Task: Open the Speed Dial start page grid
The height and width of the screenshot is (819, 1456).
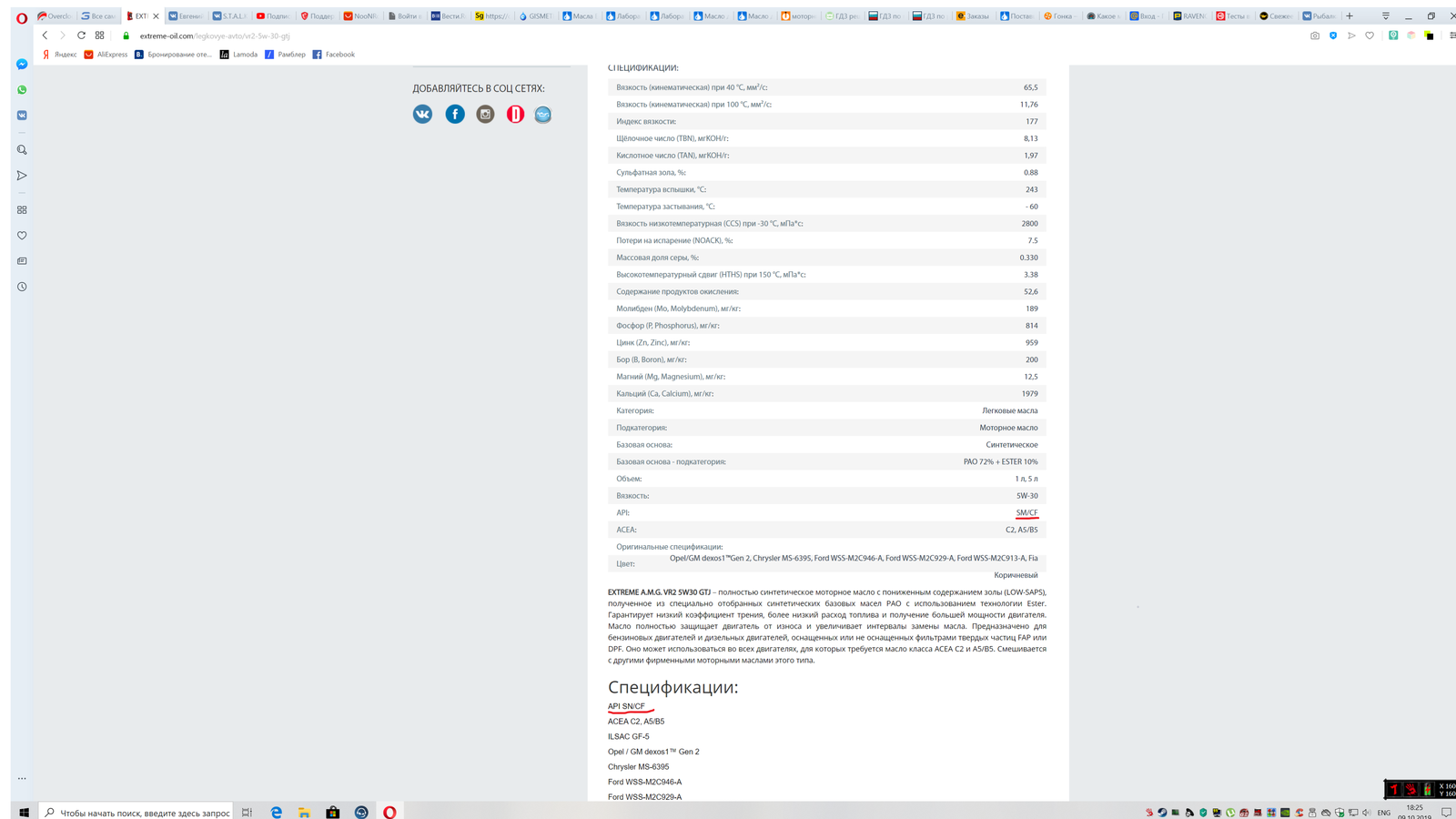Action: point(99,35)
